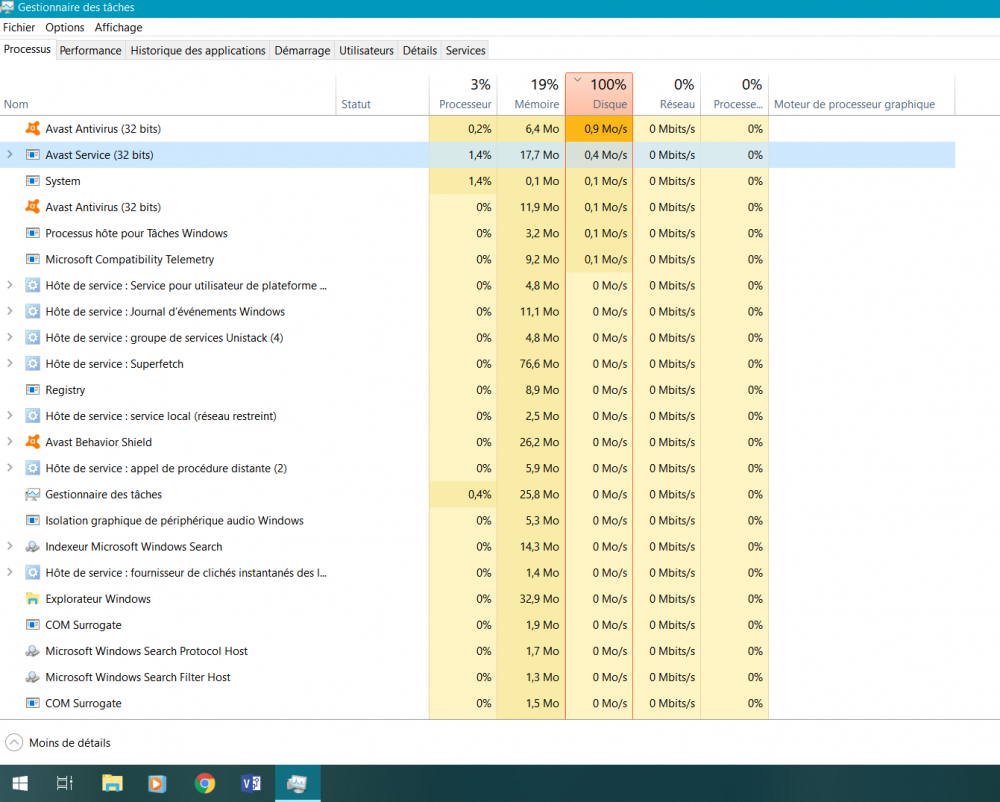Click the Task View taskbar icon

click(x=65, y=784)
